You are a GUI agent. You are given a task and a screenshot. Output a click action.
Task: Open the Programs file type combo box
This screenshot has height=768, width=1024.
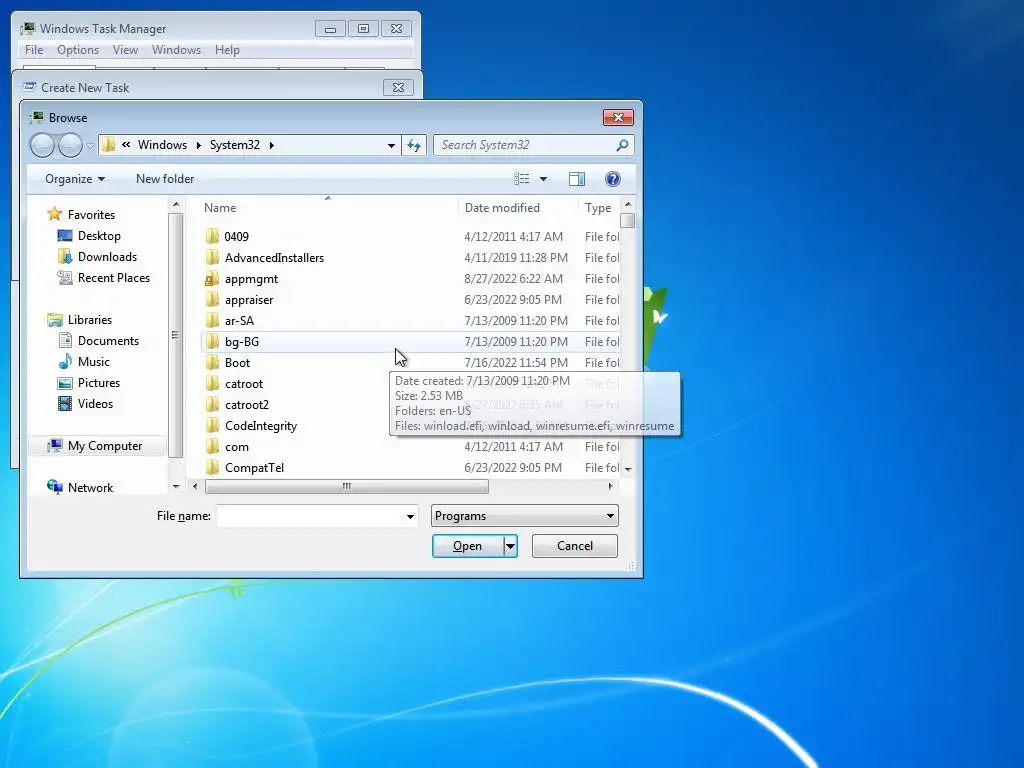(x=524, y=516)
